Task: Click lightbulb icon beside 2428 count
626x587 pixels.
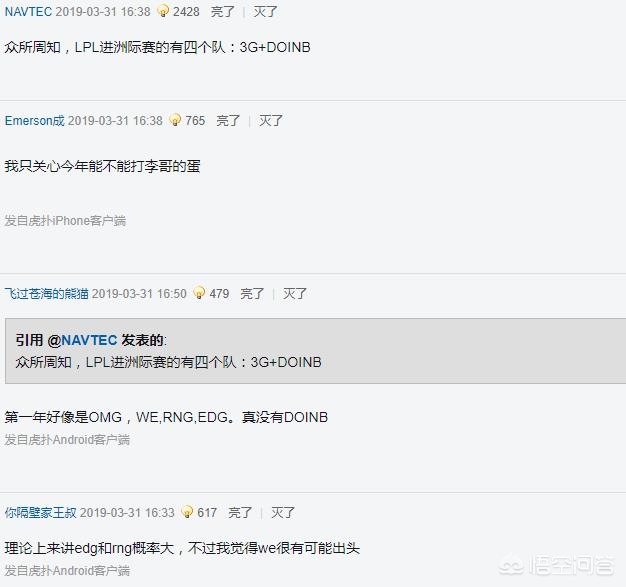Action: point(162,11)
